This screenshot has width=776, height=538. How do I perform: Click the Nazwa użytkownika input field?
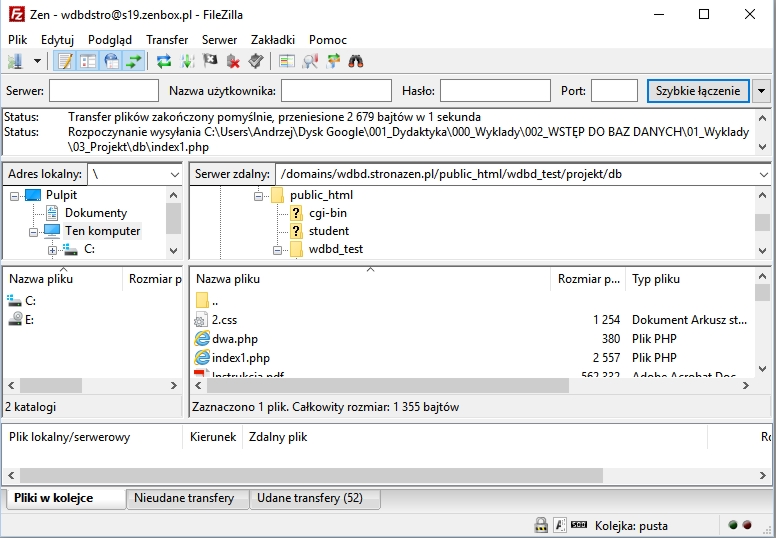click(x=337, y=91)
